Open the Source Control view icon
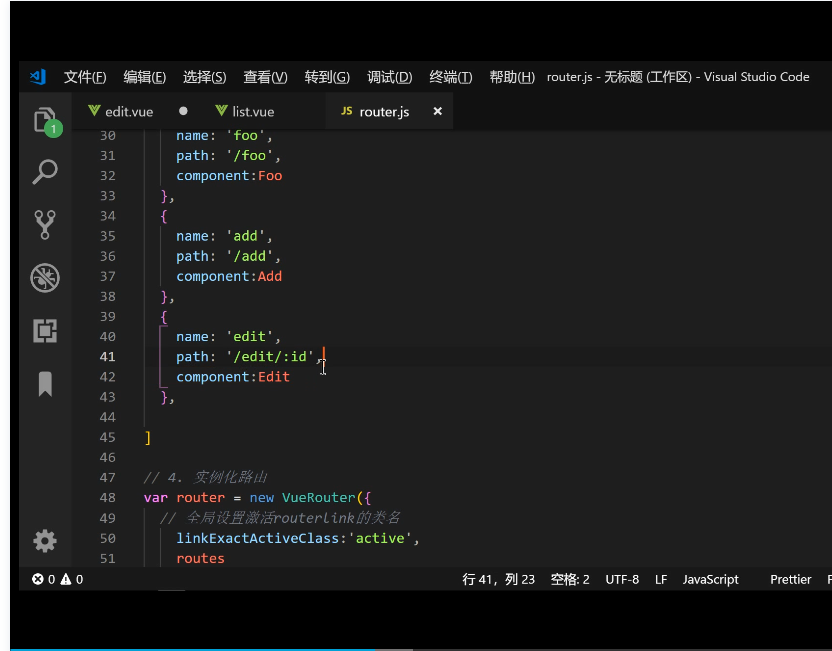Screen dimensions: 832x651 coord(45,224)
